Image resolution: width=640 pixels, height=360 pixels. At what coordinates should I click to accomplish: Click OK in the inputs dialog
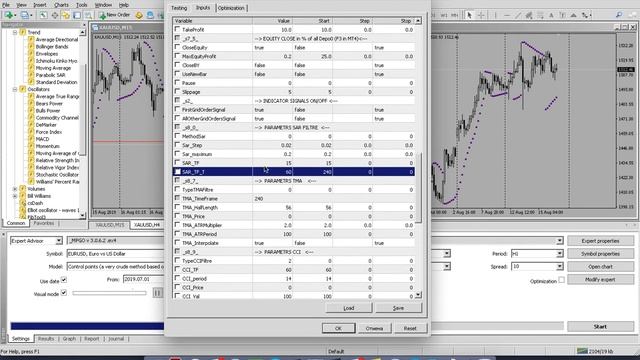pyautogui.click(x=338, y=328)
